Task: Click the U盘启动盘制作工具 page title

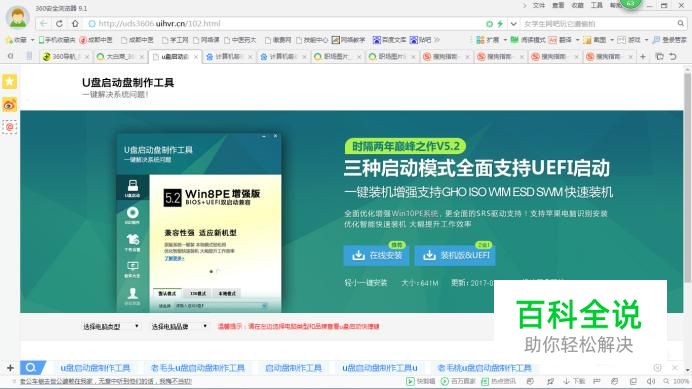Action: (x=128, y=83)
